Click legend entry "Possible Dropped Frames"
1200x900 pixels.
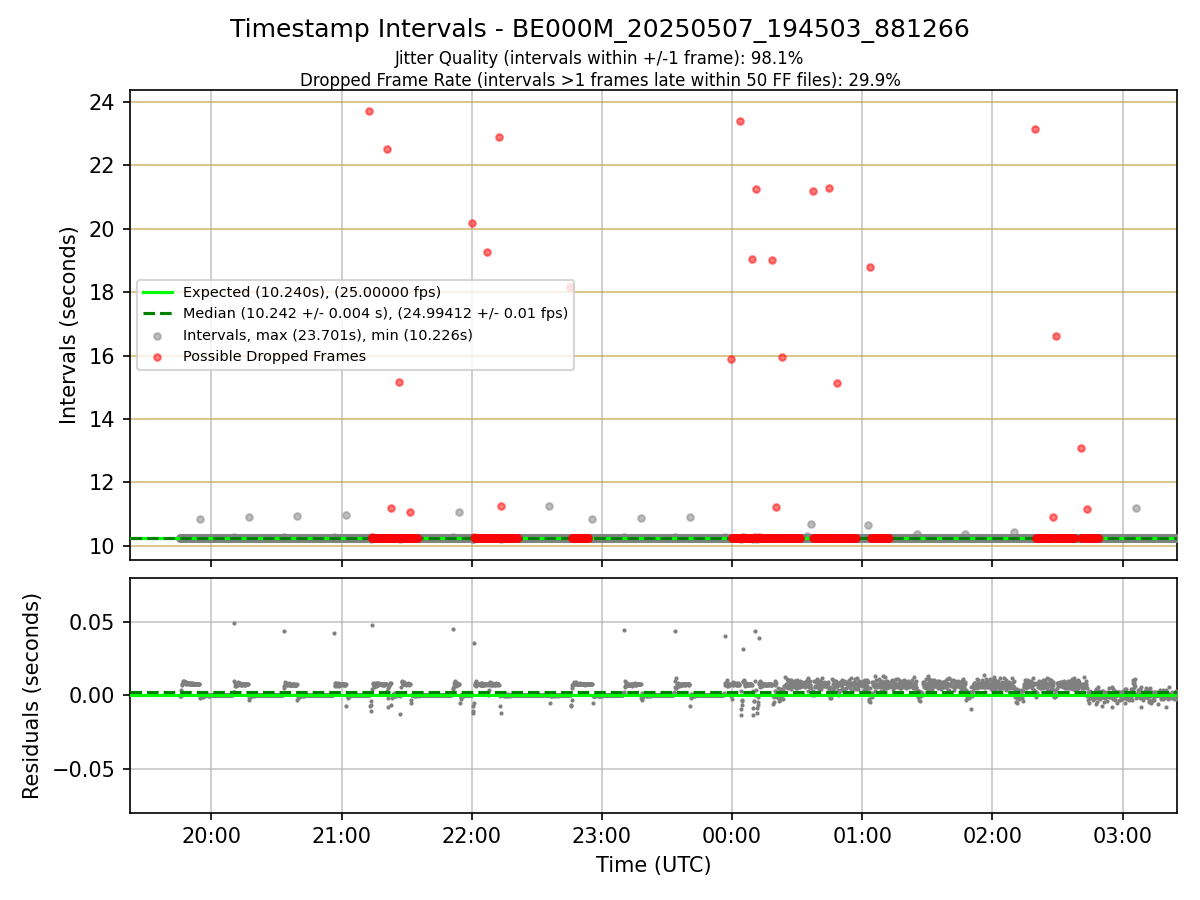275,356
